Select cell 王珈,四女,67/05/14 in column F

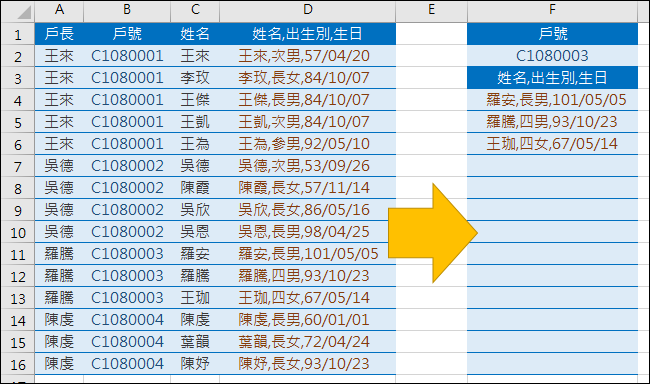pyautogui.click(x=552, y=144)
